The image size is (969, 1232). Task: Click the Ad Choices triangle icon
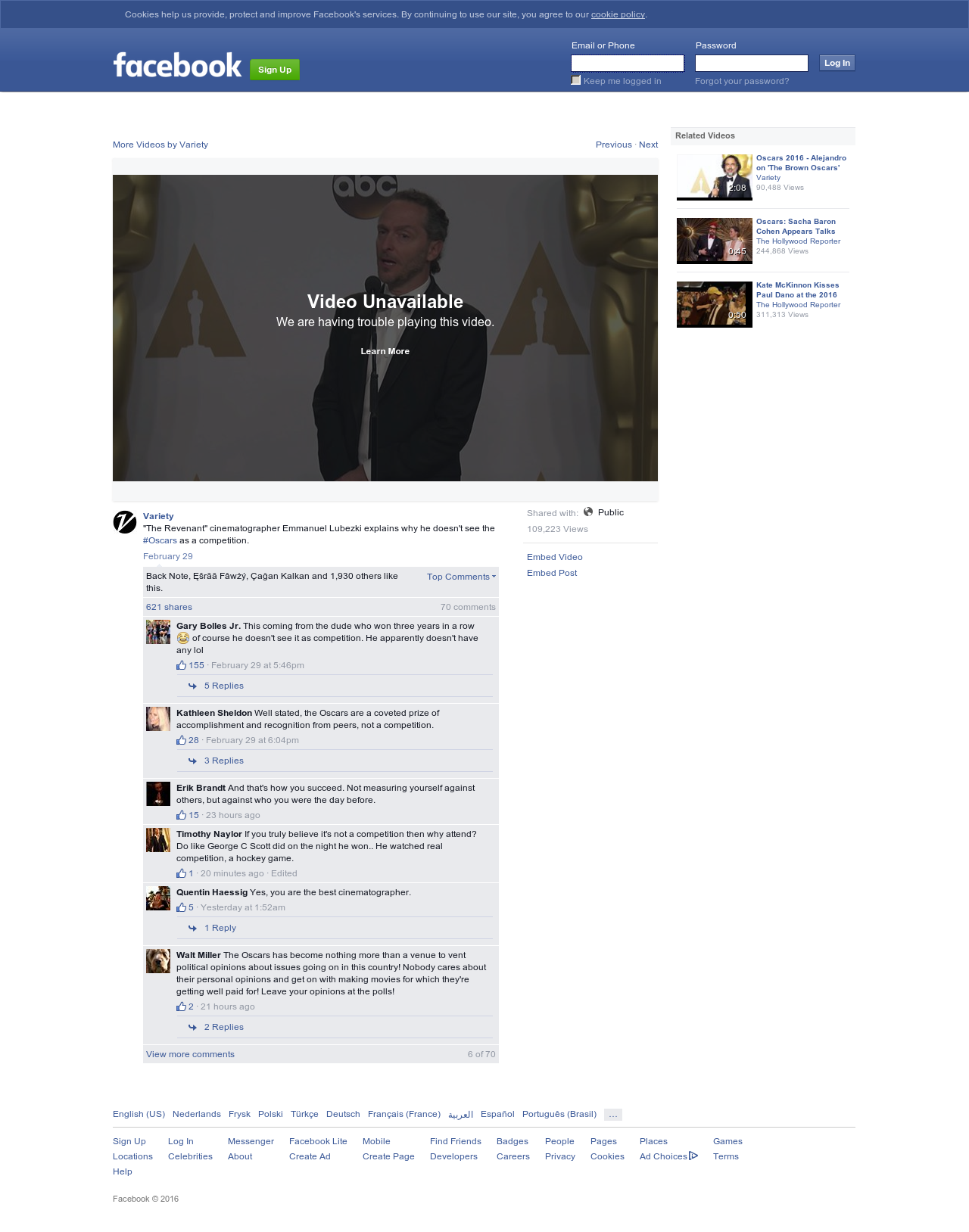(x=693, y=1156)
